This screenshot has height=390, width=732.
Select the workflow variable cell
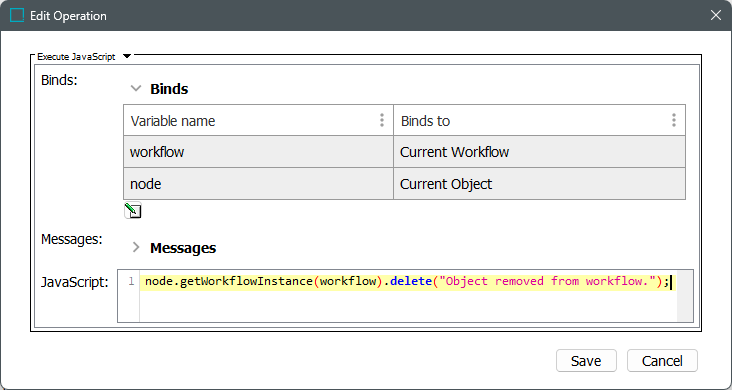pyautogui.click(x=259, y=152)
